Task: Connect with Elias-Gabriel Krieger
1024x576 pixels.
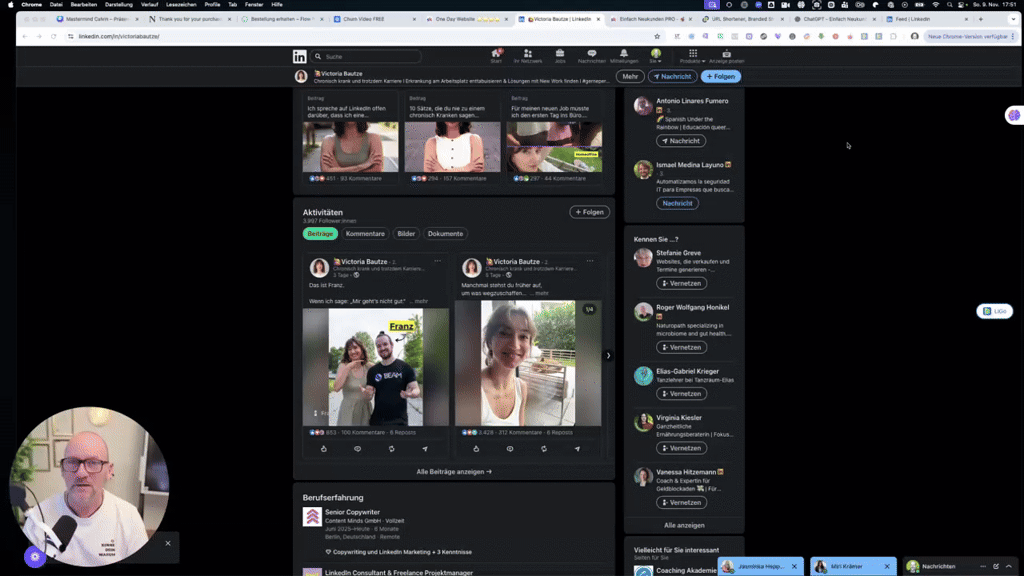Action: [x=681, y=394]
